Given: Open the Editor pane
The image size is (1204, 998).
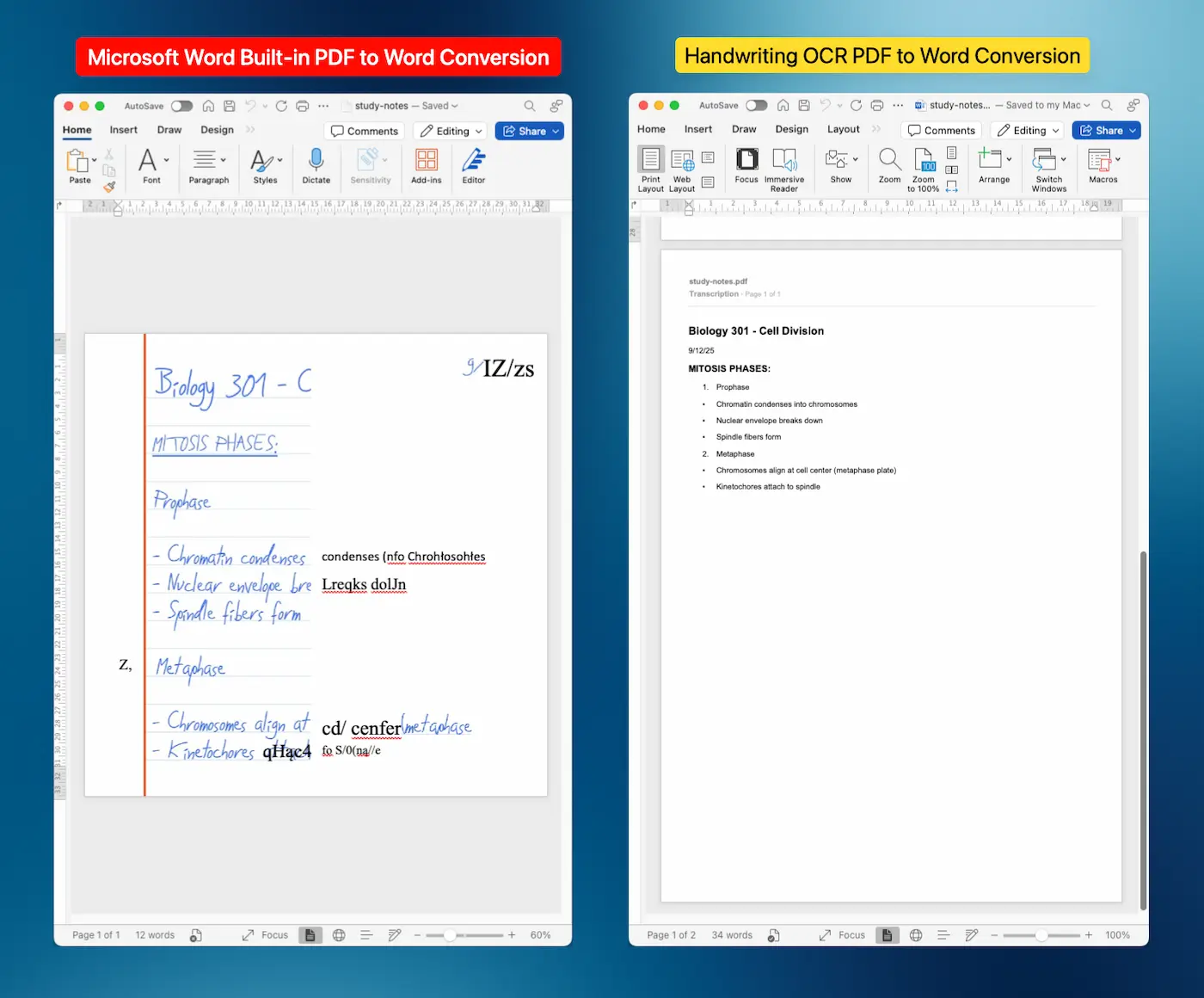Looking at the screenshot, I should point(473,165).
